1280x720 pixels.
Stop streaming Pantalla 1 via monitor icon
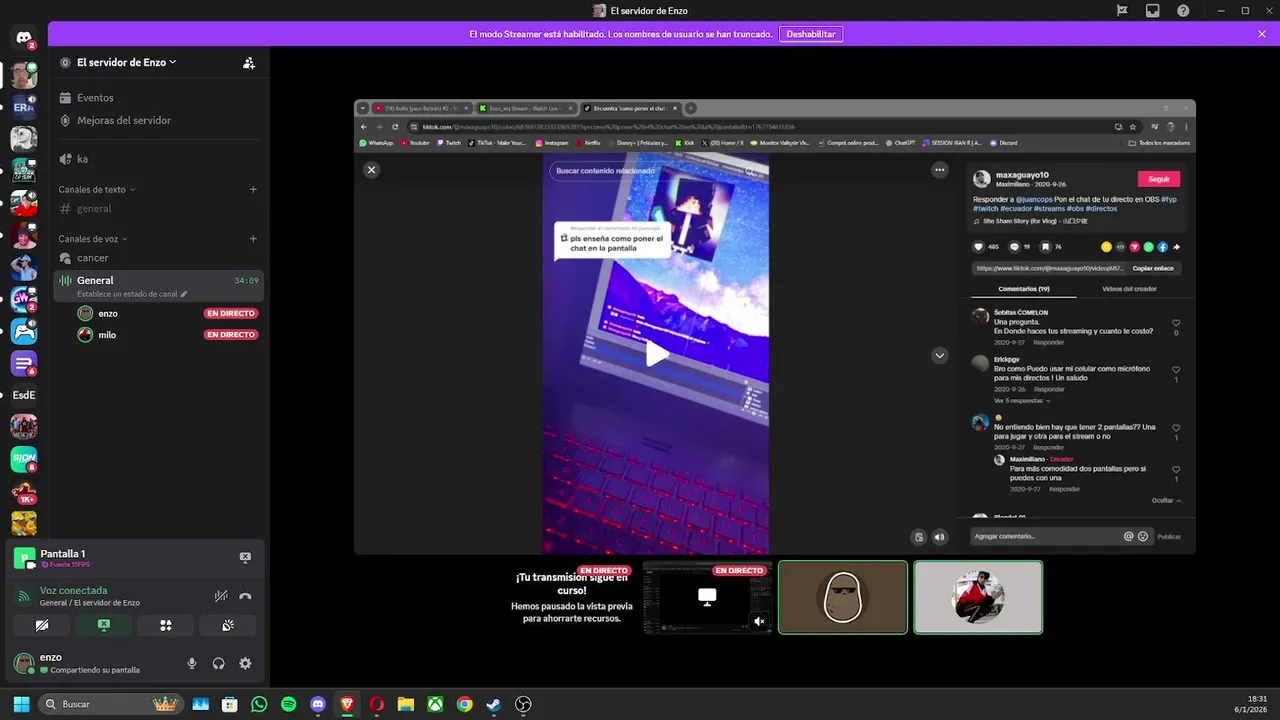[x=245, y=557]
